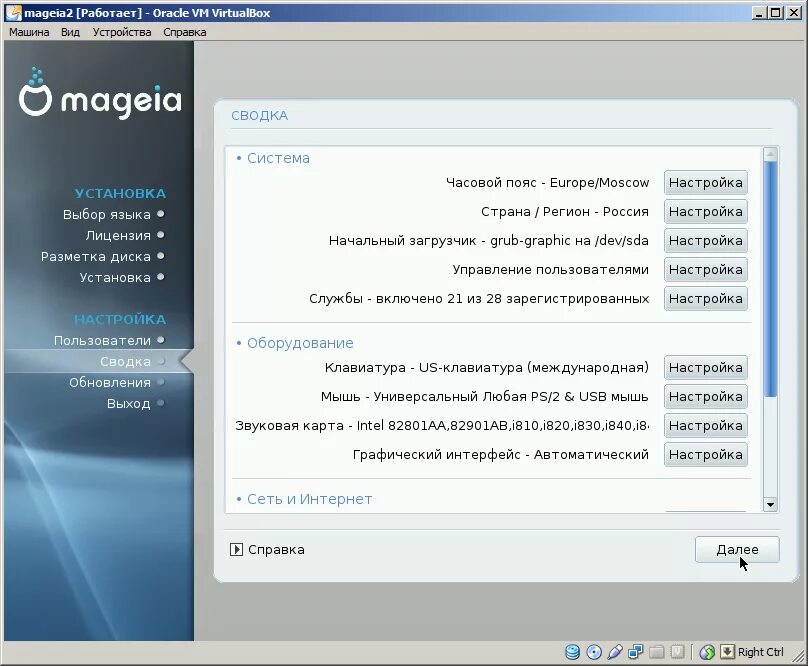
Task: Click the СВОДКА panel title
Action: (x=259, y=115)
